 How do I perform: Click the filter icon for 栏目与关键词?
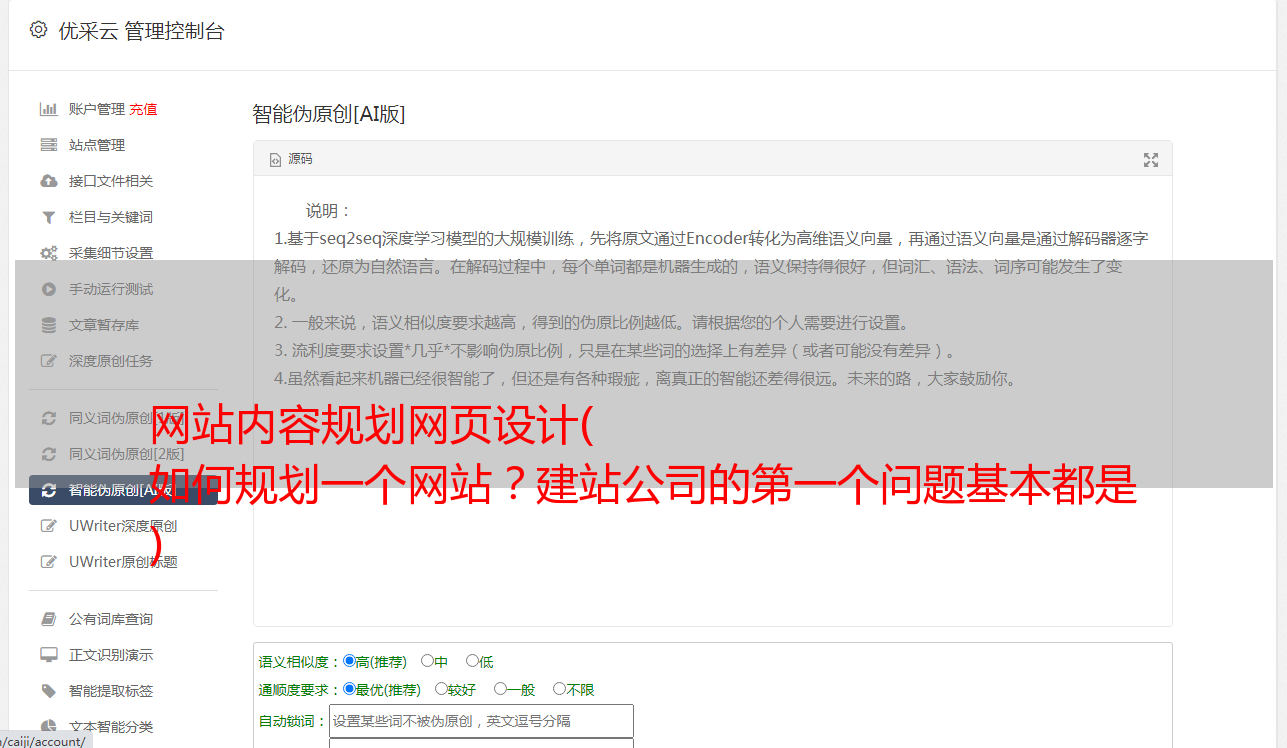(48, 217)
